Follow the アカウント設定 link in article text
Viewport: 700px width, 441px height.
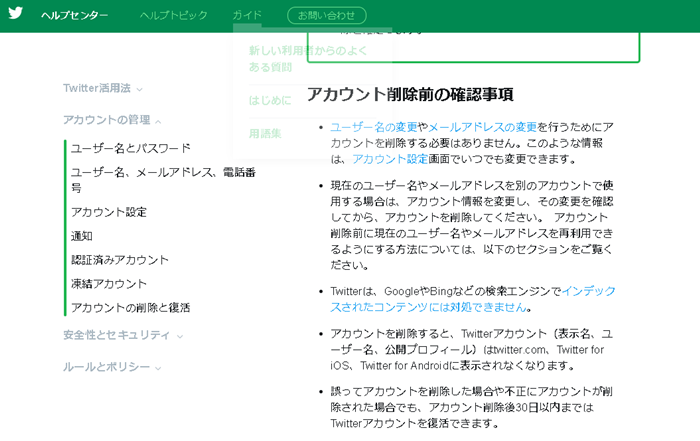[390, 159]
